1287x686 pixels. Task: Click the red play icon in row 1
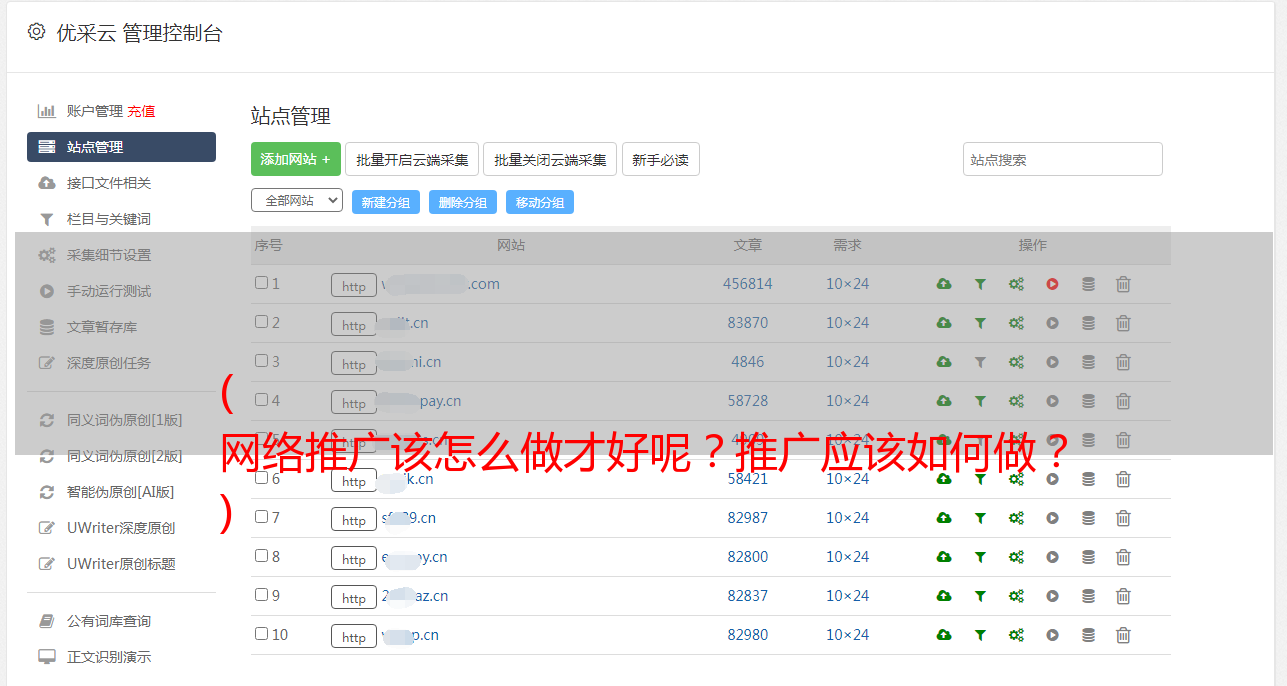(1052, 284)
